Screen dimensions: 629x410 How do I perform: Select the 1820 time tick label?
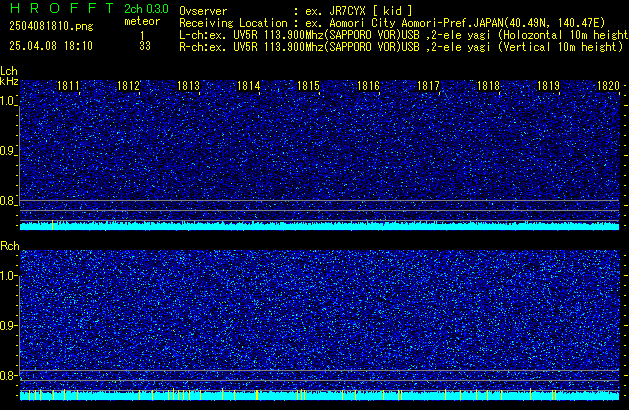(x=608, y=86)
